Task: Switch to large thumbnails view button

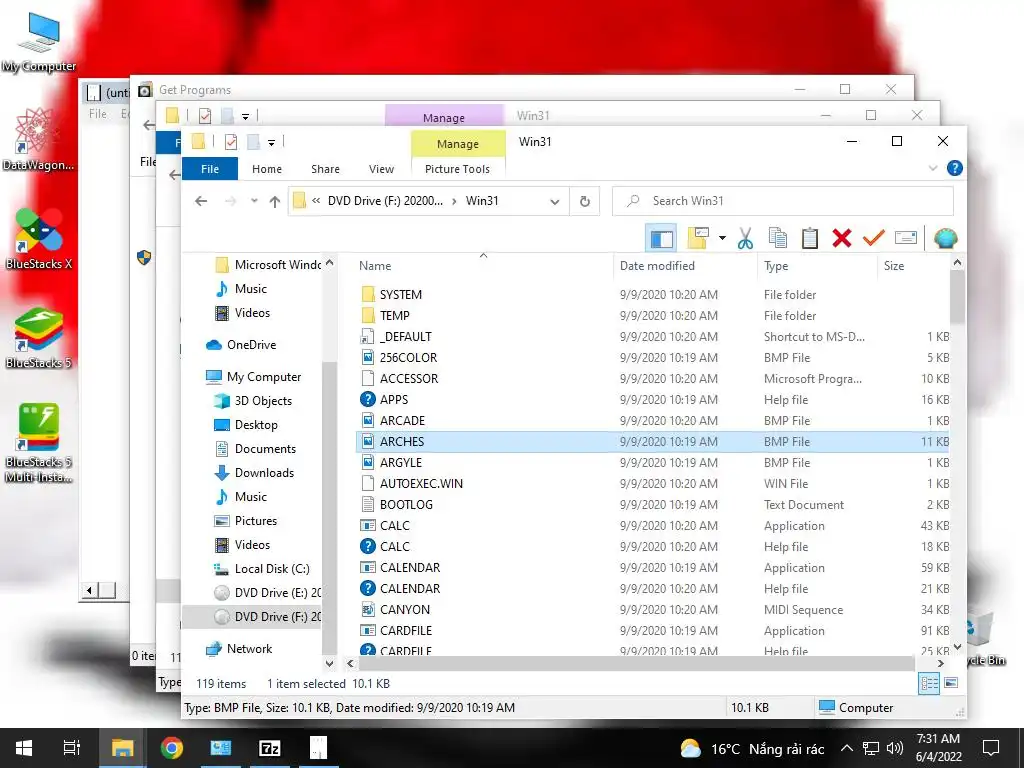Action: (x=951, y=683)
